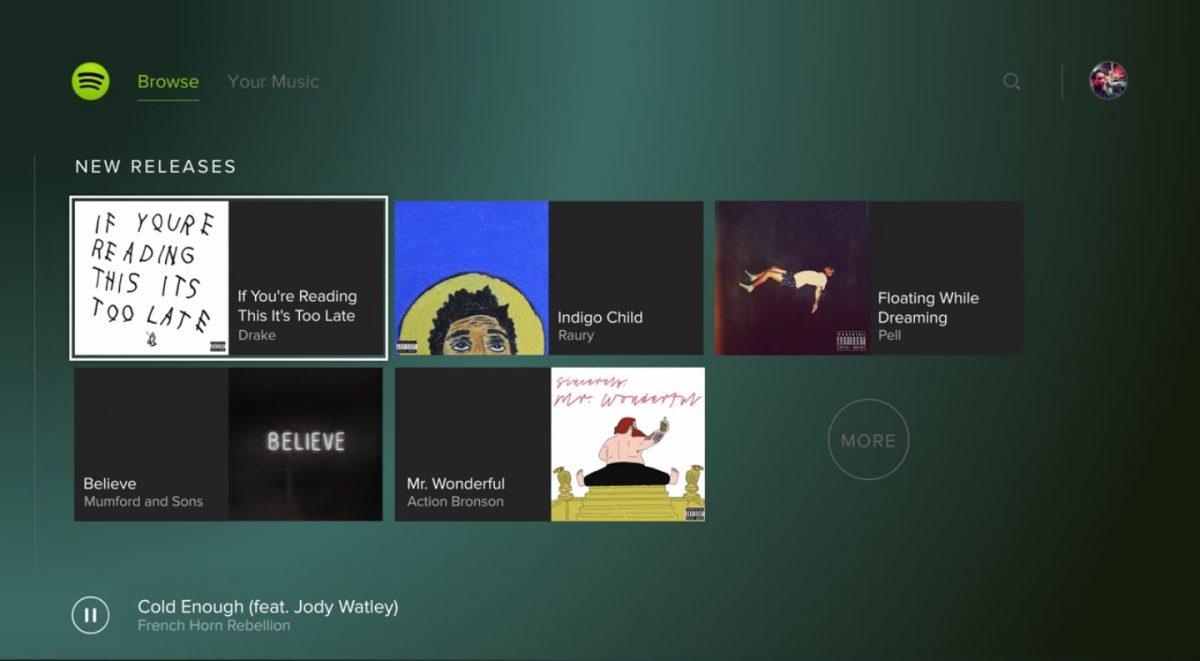Open search with the magnifier icon
1200x661 pixels.
[1012, 82]
